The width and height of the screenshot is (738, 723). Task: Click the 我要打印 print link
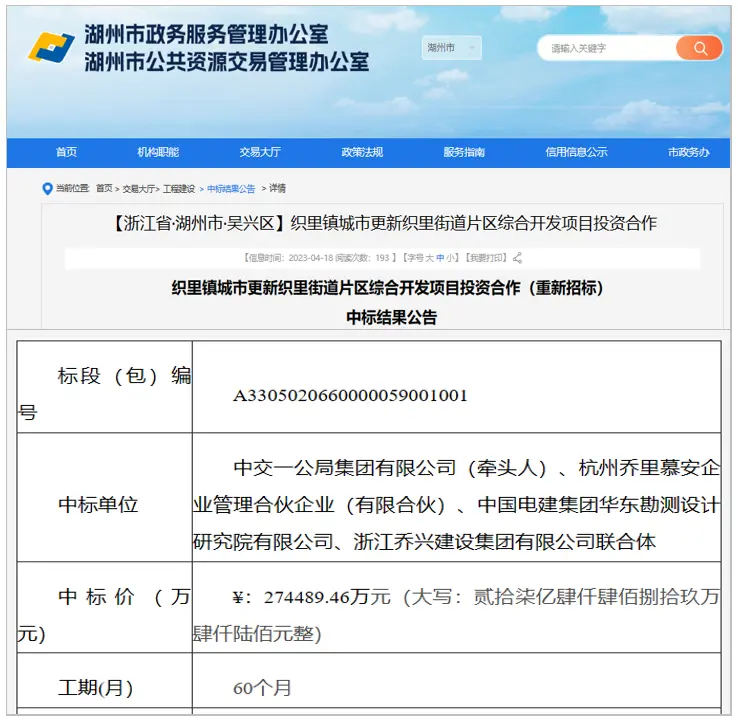(x=486, y=258)
